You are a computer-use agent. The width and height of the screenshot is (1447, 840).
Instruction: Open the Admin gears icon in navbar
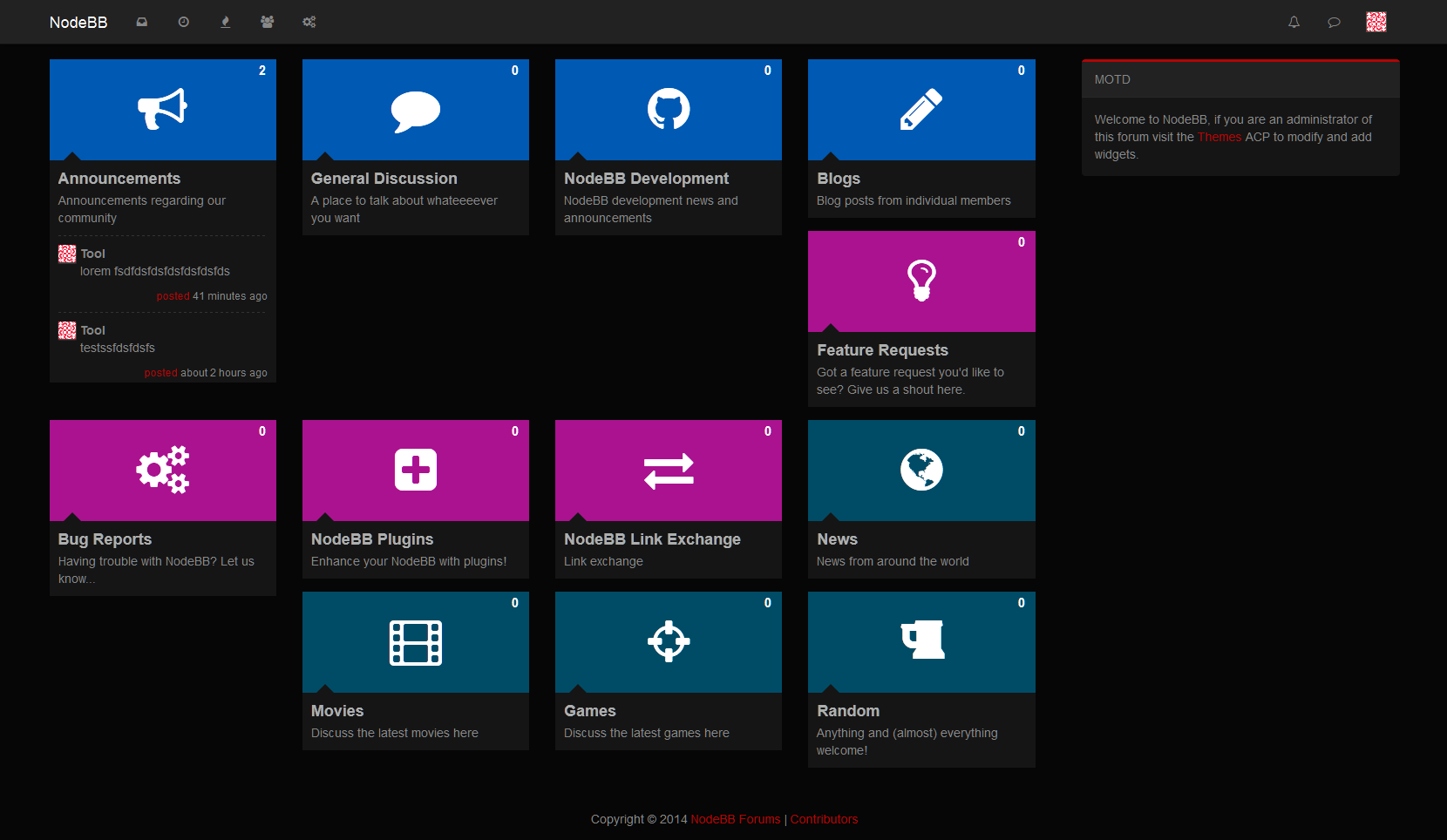[x=309, y=22]
